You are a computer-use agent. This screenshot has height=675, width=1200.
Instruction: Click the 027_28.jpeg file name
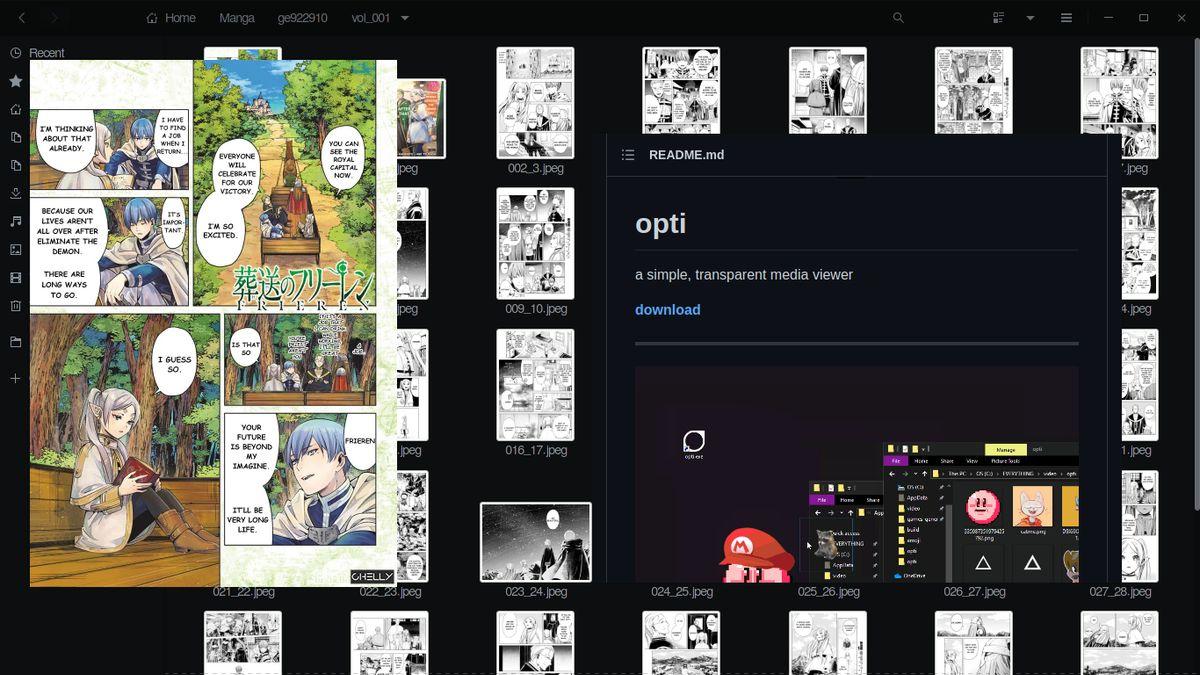[1120, 592]
